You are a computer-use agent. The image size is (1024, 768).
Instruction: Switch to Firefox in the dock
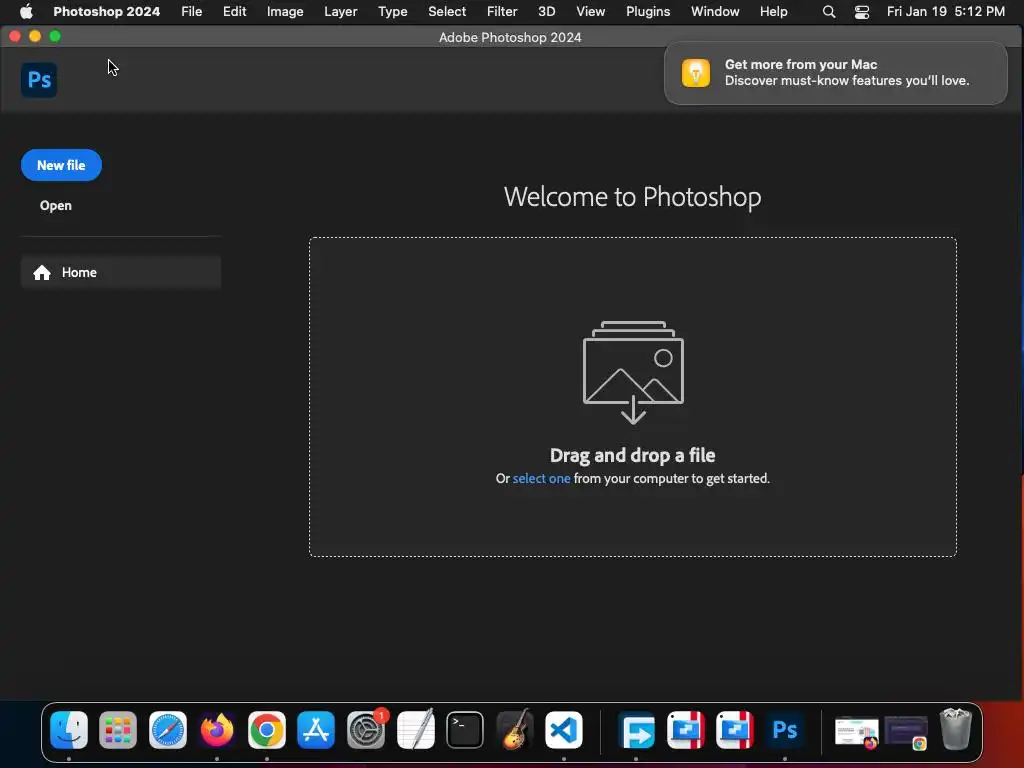point(217,729)
